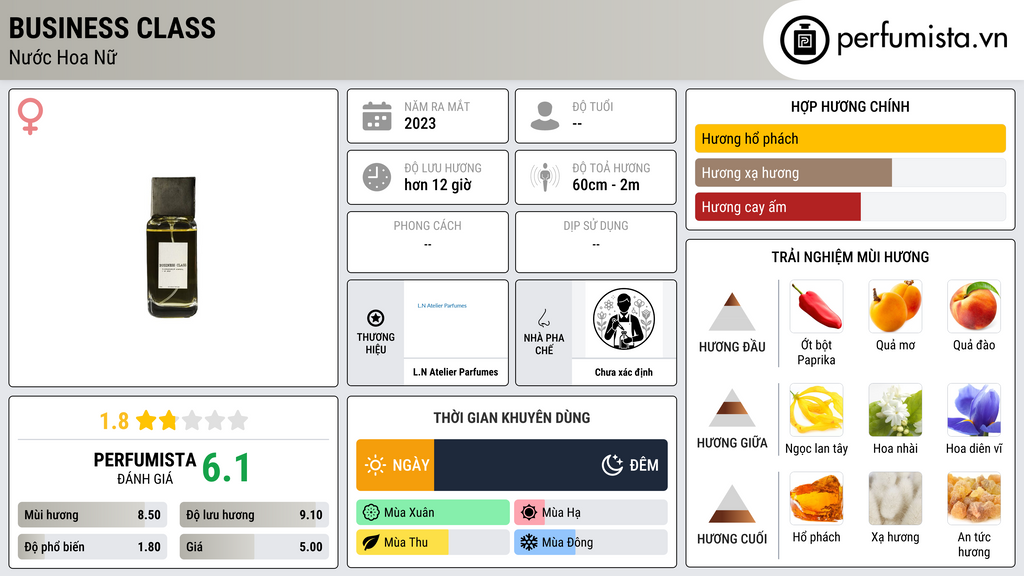
Task: Click the Hương cuối pyramid icon
Action: tap(732, 504)
